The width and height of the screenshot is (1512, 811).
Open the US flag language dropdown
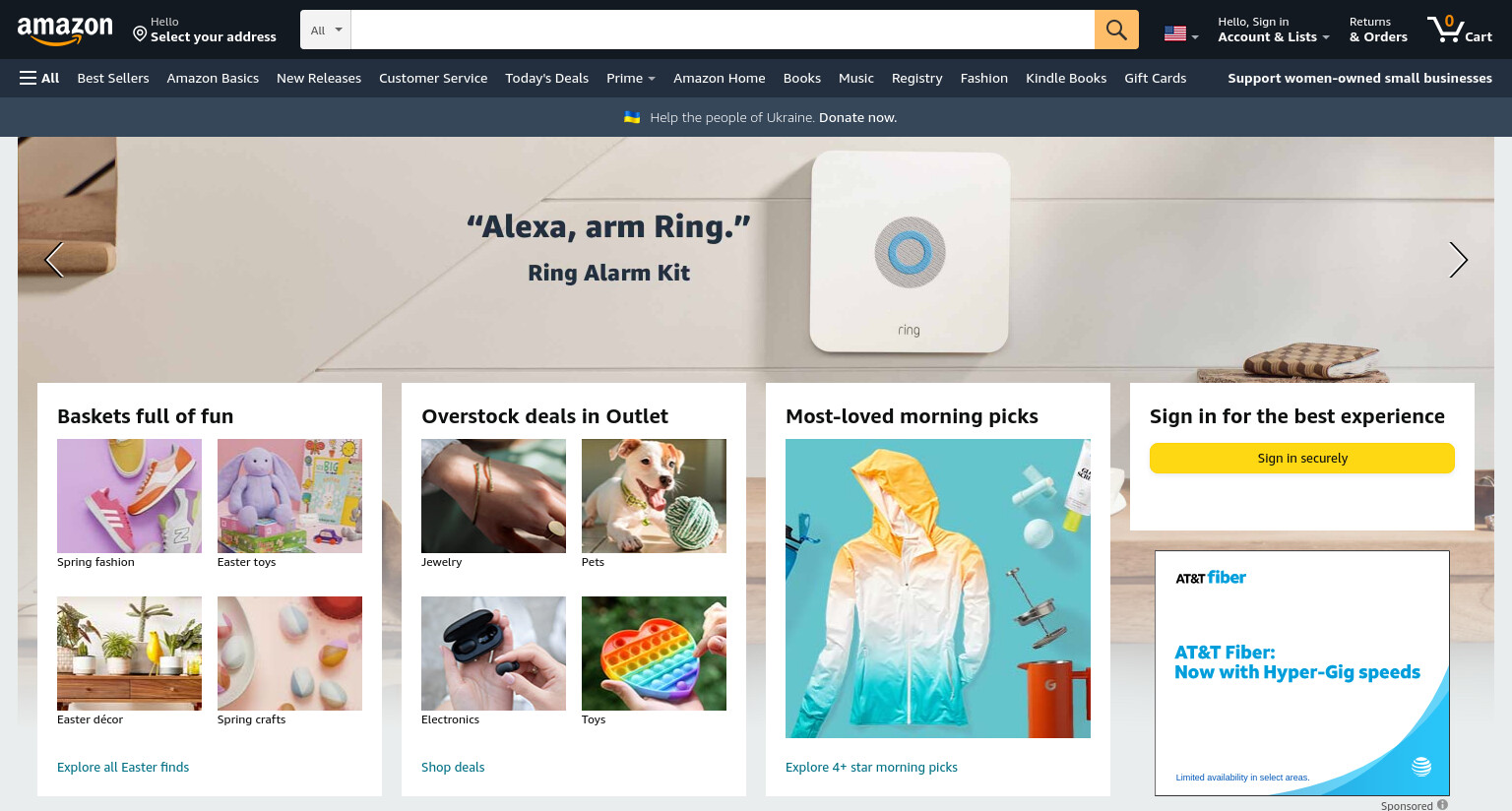click(x=1180, y=34)
